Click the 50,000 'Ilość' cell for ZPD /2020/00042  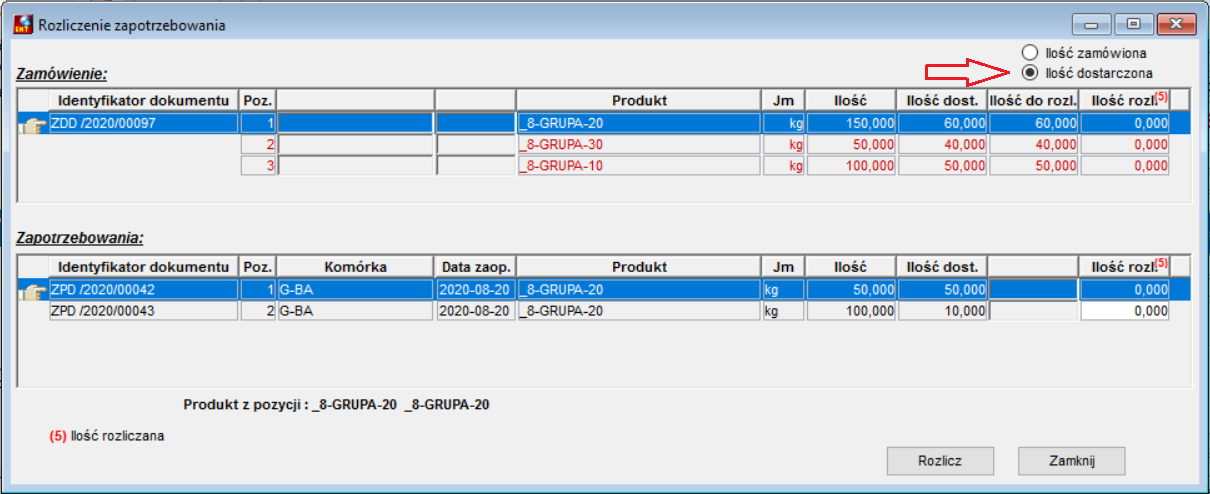(851, 290)
